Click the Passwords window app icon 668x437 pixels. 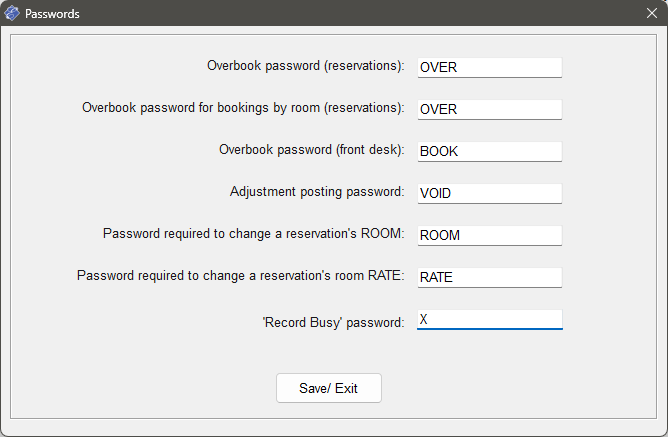(12, 14)
